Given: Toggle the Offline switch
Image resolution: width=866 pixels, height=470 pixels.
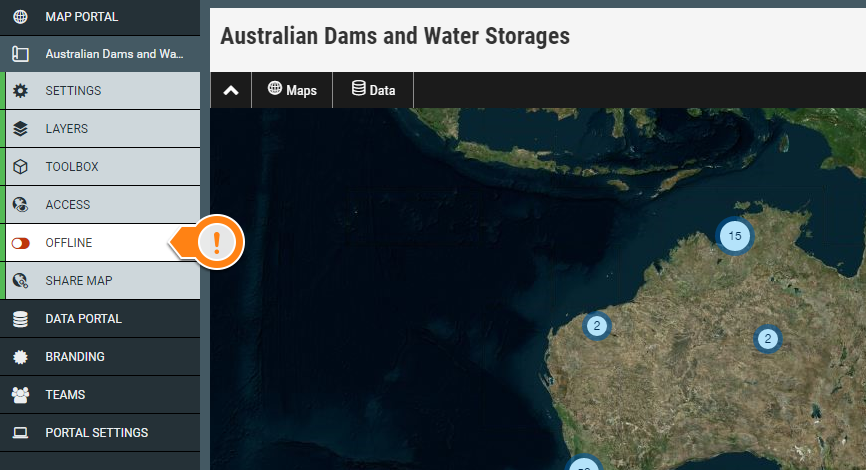Looking at the screenshot, I should pyautogui.click(x=20, y=243).
